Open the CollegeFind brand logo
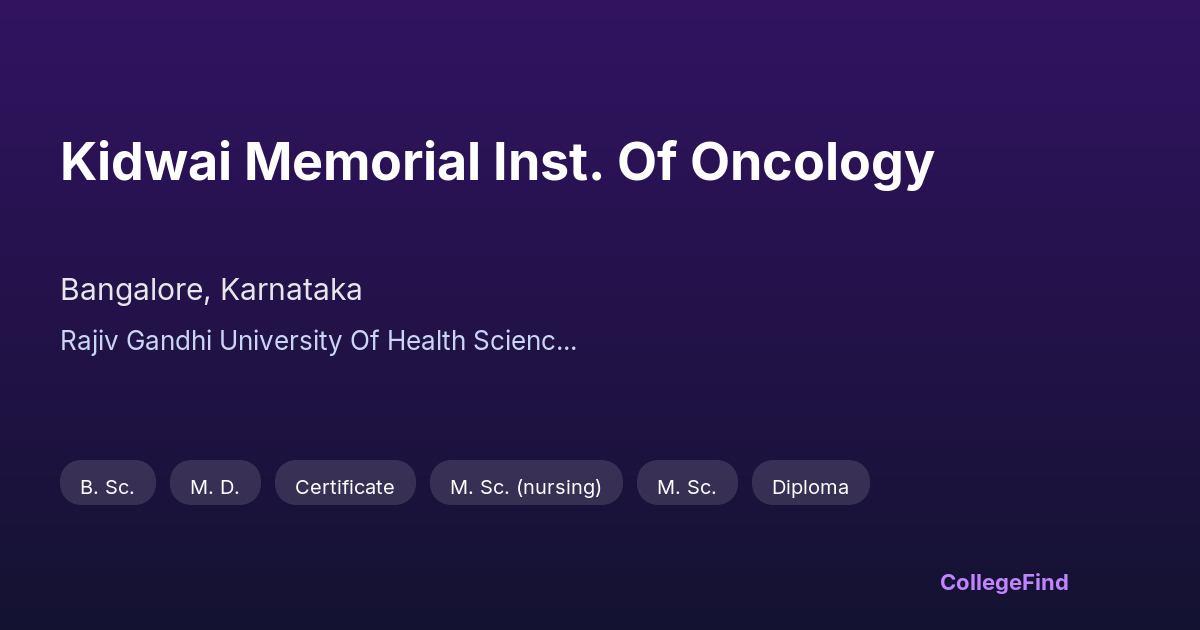Image resolution: width=1200 pixels, height=630 pixels. pyautogui.click(x=1004, y=582)
